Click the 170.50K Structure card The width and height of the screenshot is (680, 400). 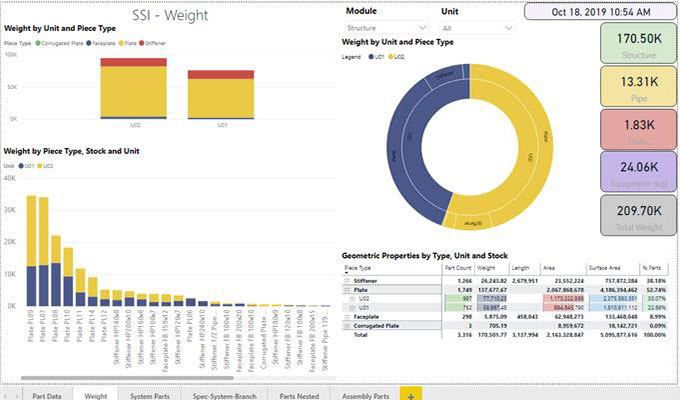coord(639,43)
